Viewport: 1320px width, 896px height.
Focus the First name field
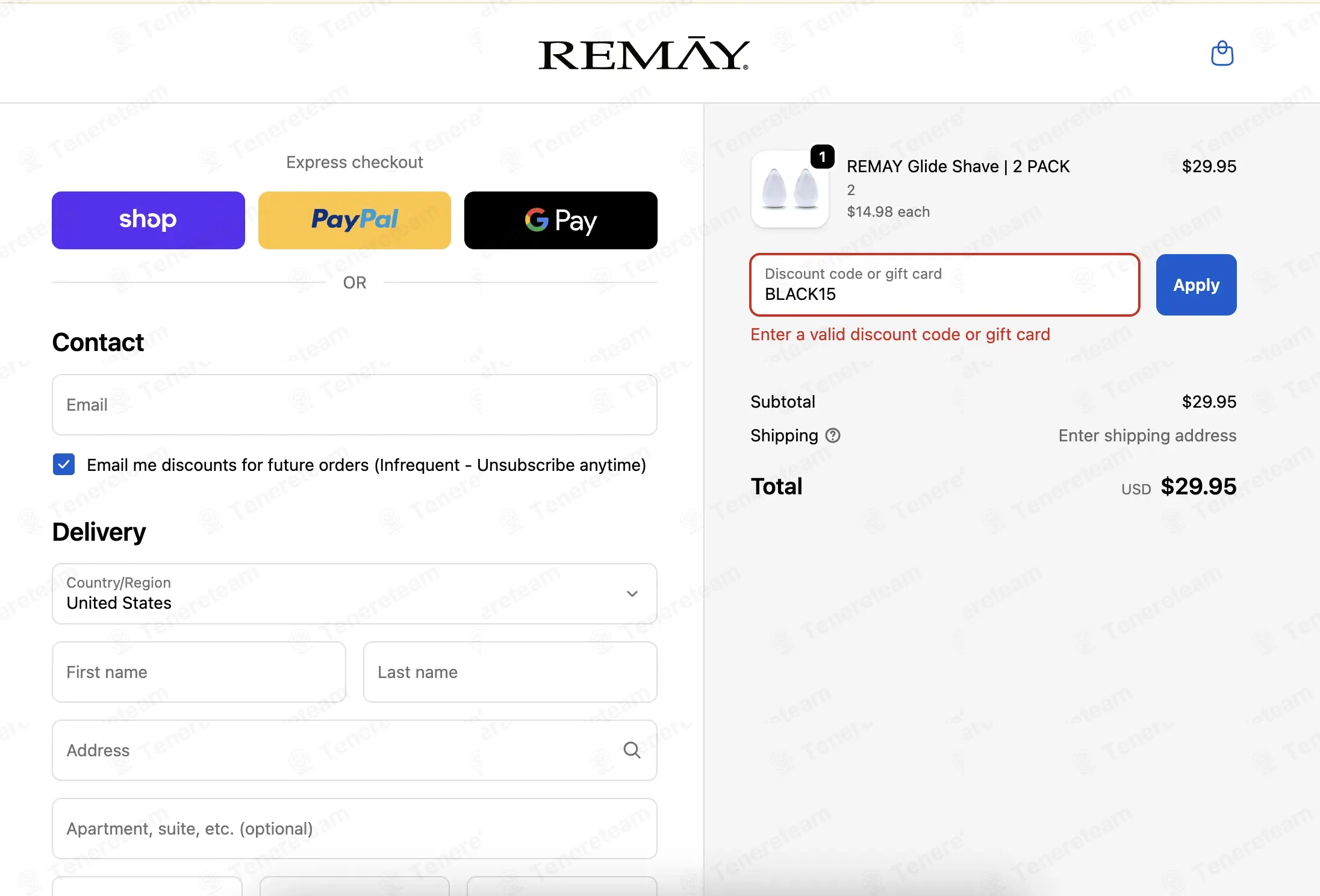pyautogui.click(x=199, y=672)
